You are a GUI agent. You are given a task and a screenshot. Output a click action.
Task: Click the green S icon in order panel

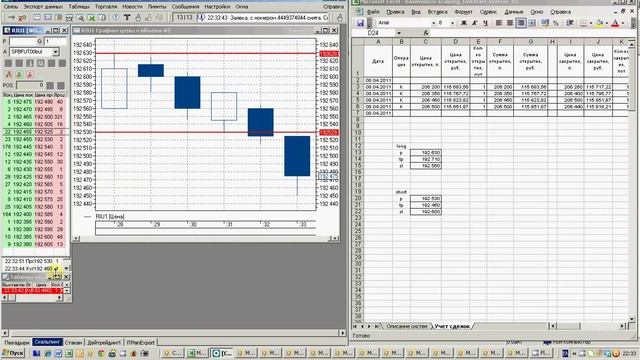[x=19, y=74]
